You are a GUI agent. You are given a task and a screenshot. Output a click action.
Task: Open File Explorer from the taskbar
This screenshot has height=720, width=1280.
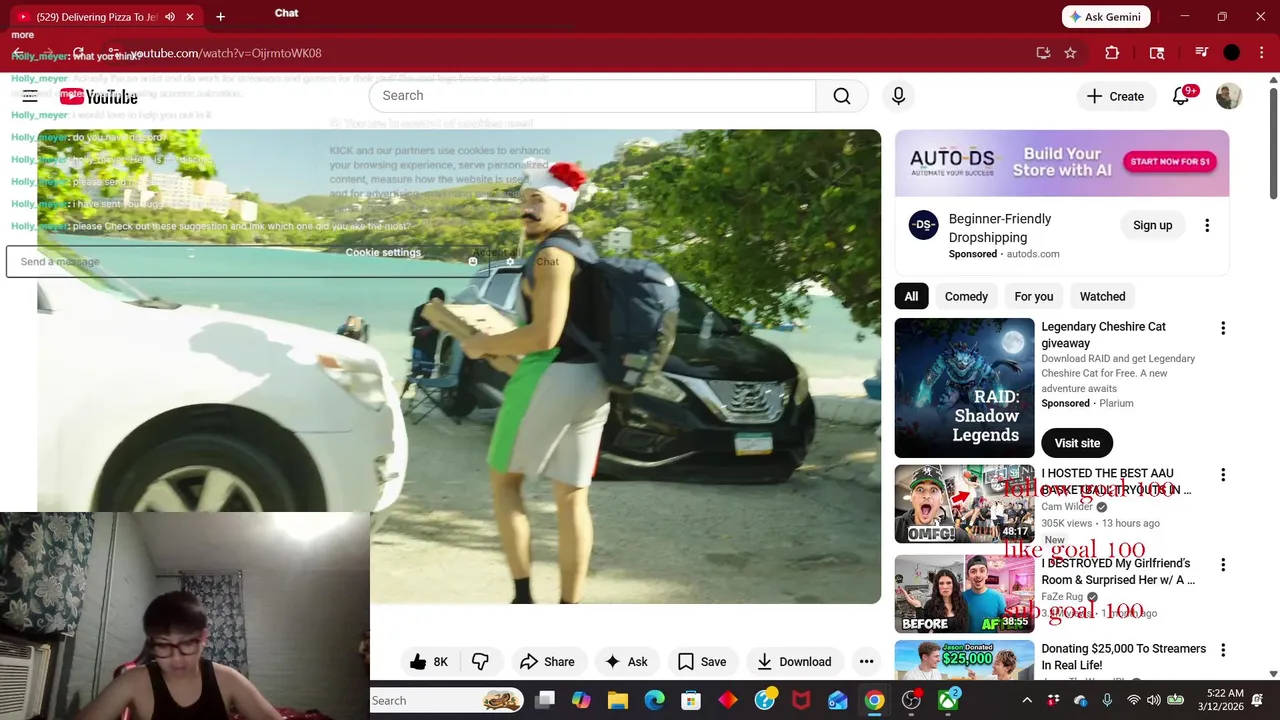coord(617,701)
